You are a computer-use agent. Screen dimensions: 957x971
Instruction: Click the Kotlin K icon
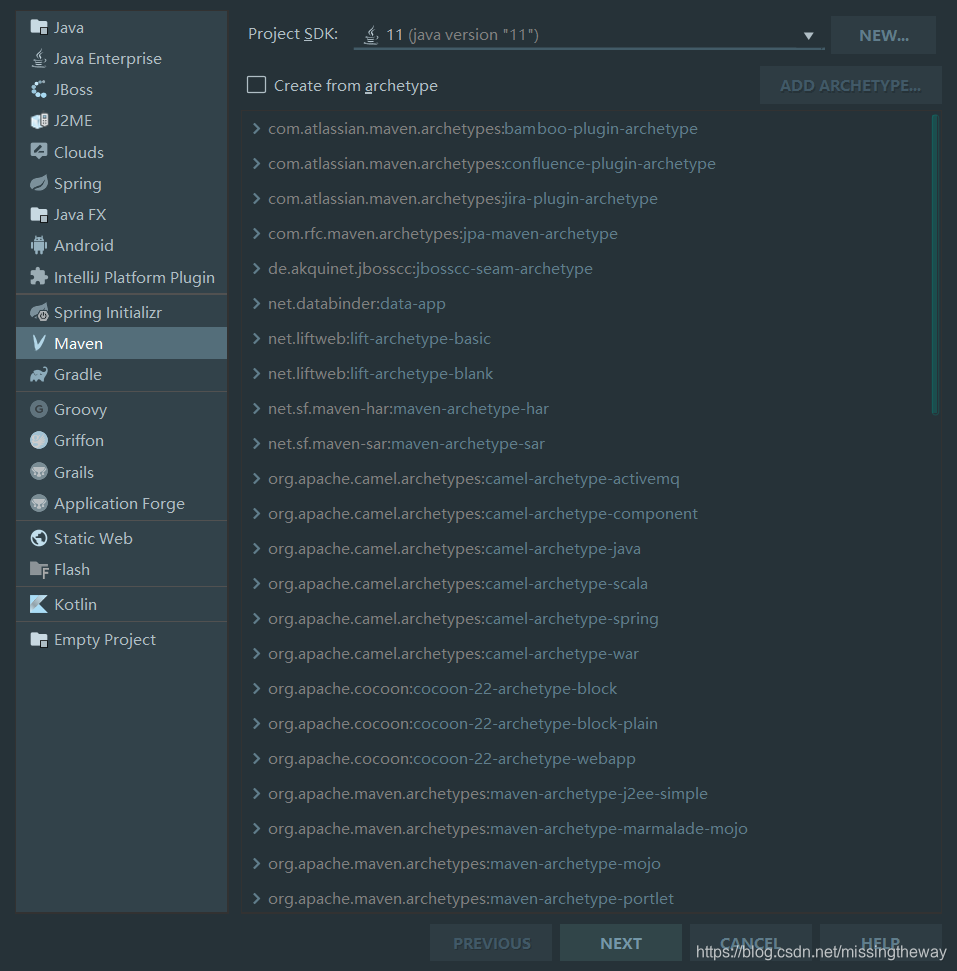[39, 604]
